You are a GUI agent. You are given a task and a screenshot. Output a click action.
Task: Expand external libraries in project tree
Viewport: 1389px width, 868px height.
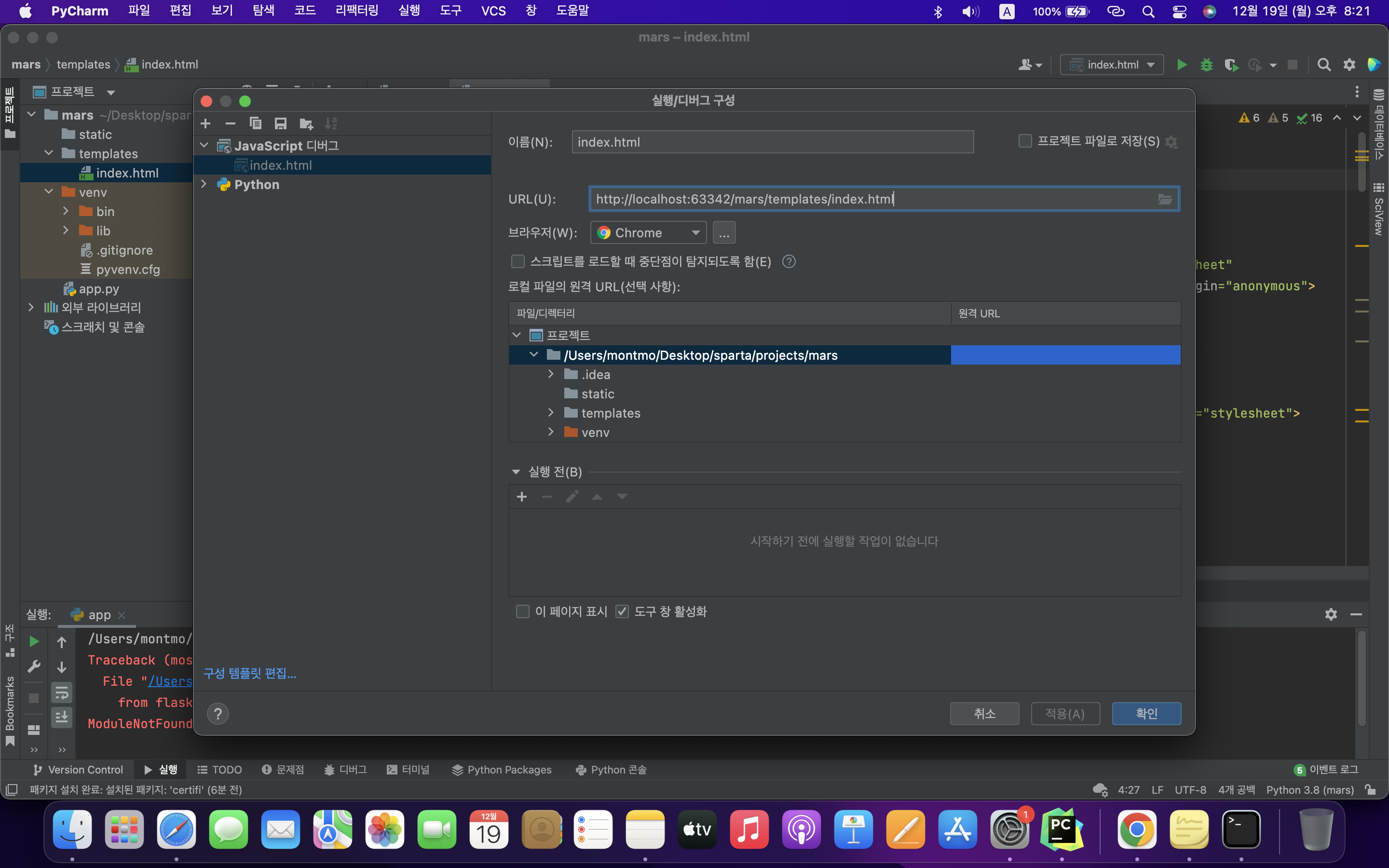(31, 308)
